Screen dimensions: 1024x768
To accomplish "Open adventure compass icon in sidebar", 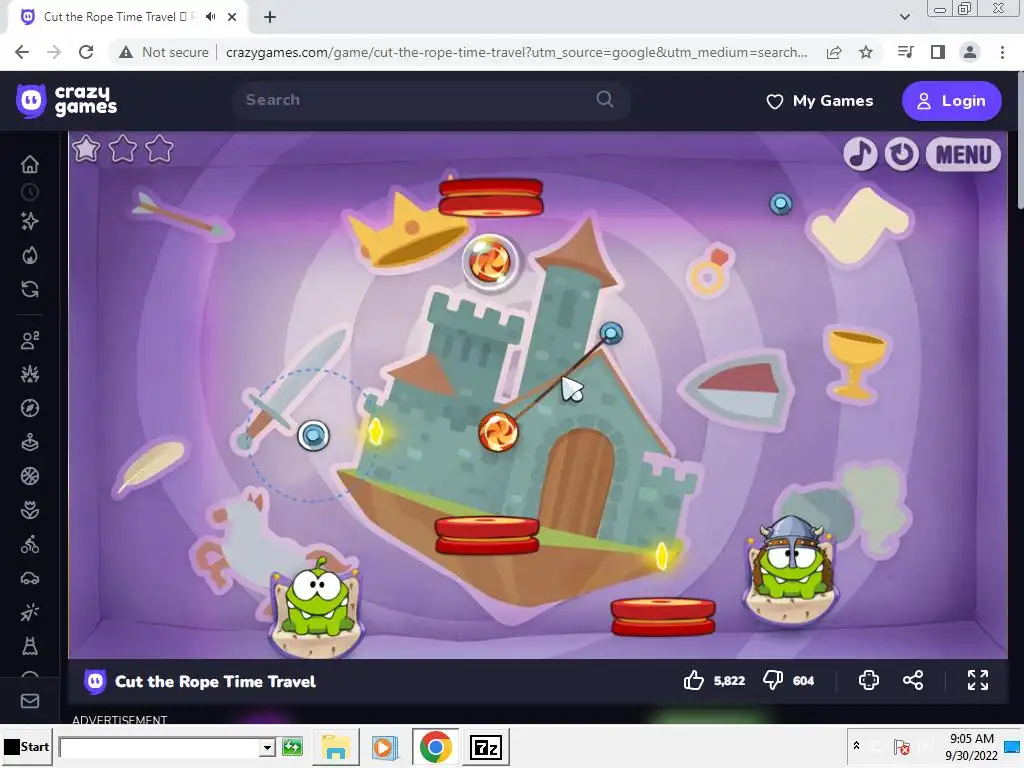I will [30, 408].
